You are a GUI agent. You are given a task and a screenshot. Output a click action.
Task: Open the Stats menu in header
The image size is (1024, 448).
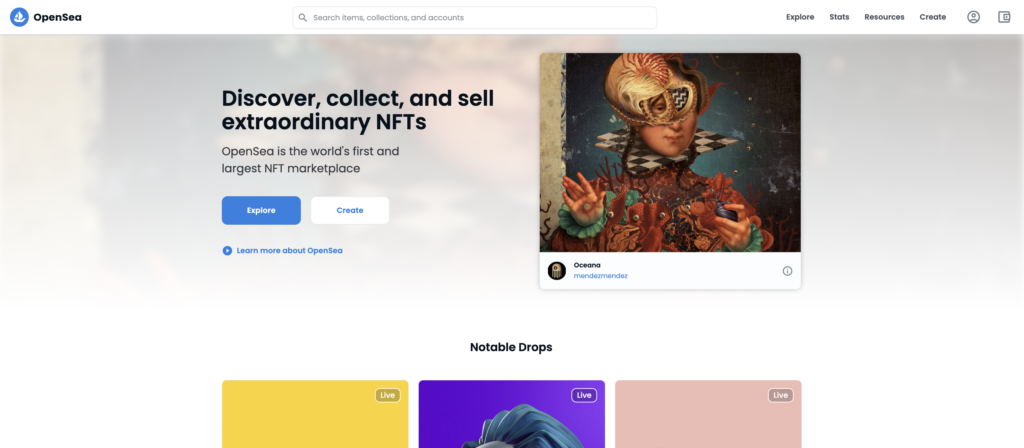(839, 17)
